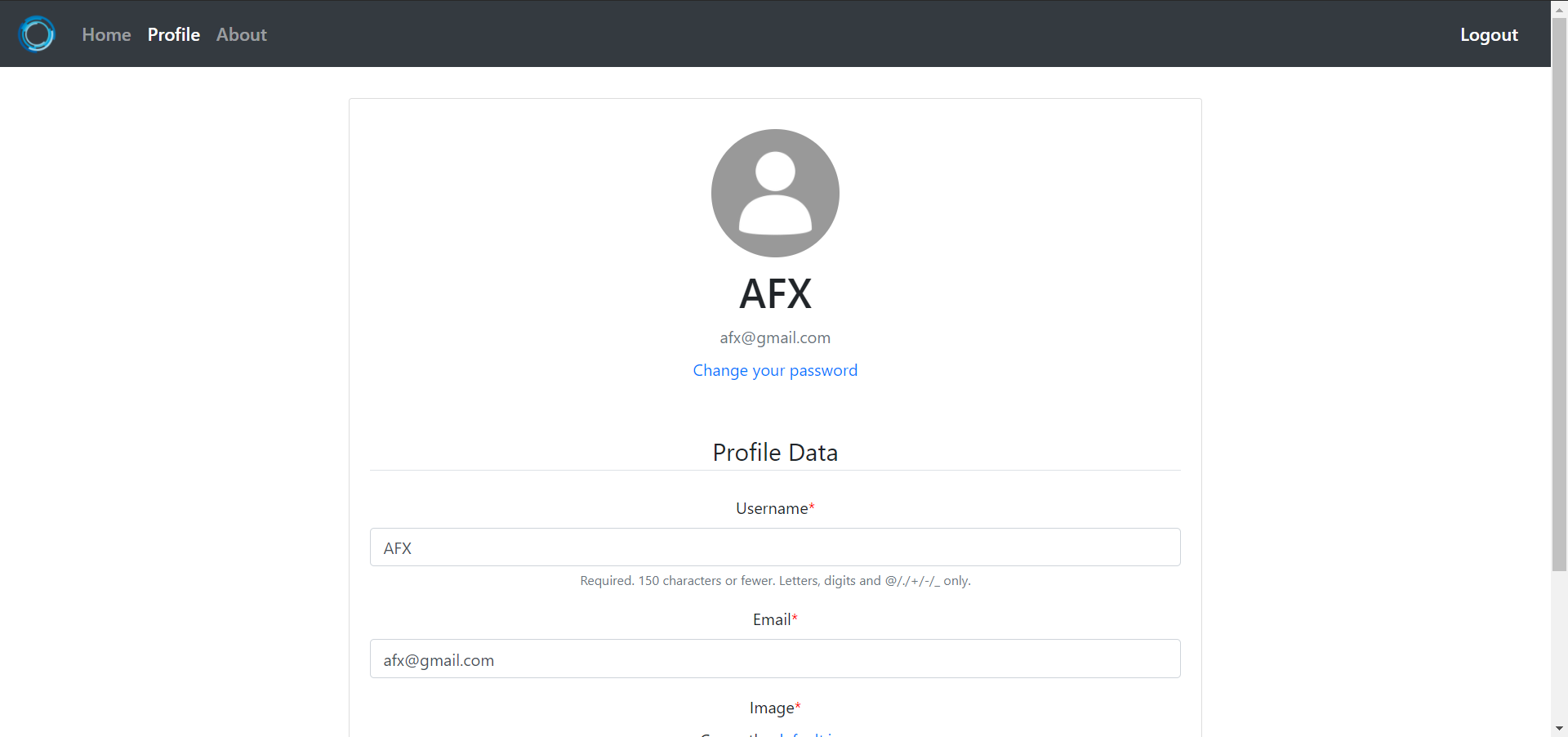Click the empty scrollbar track below the thumb

click(1559, 645)
